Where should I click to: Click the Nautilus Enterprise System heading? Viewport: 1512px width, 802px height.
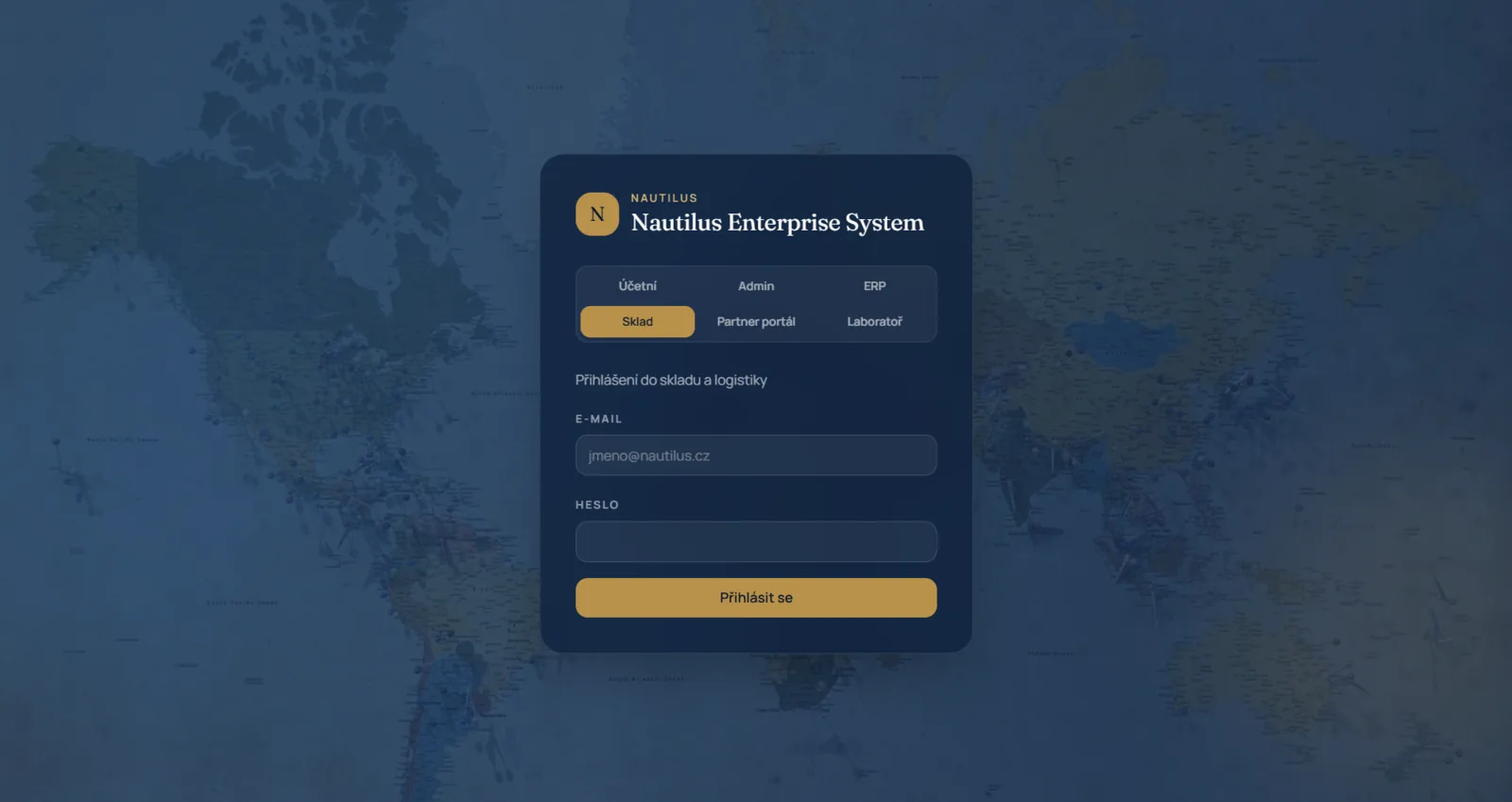point(778,223)
